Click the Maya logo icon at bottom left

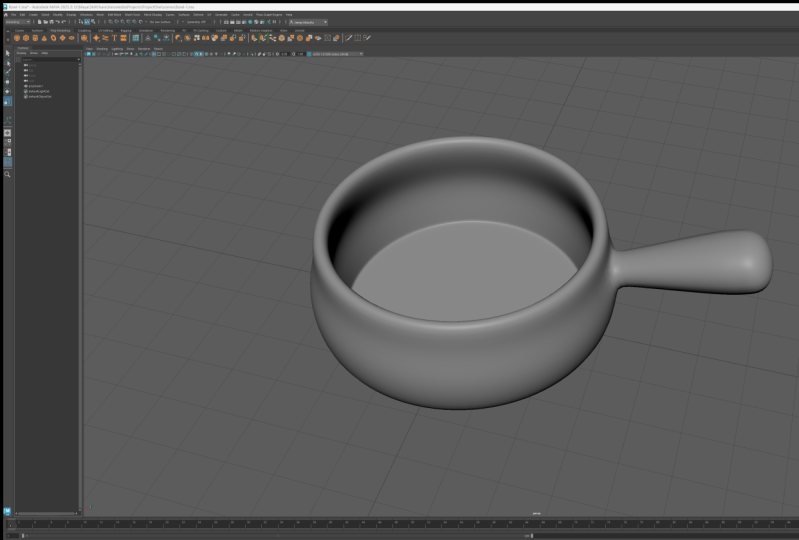click(x=7, y=510)
